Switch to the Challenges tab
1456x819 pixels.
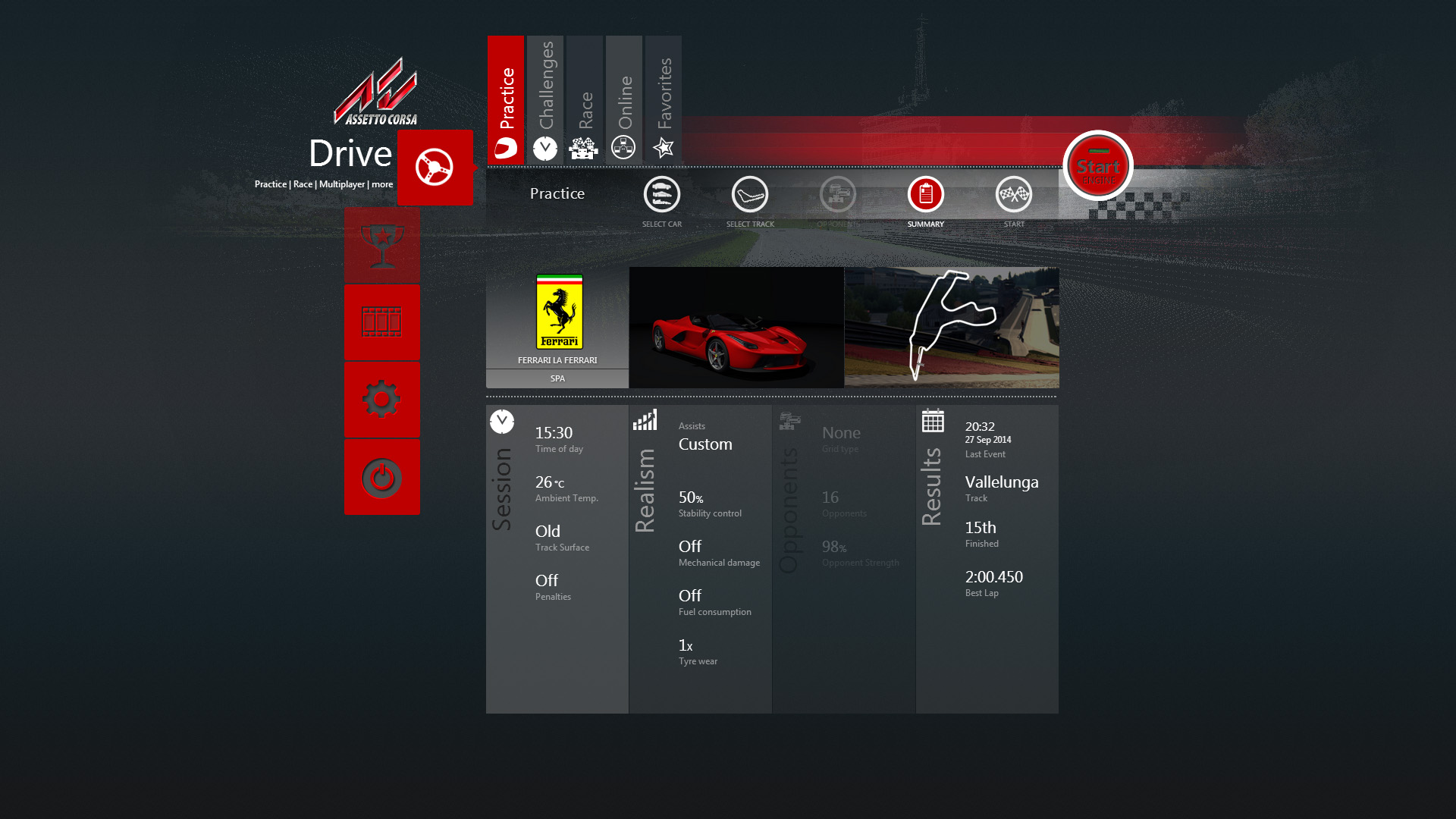(545, 99)
